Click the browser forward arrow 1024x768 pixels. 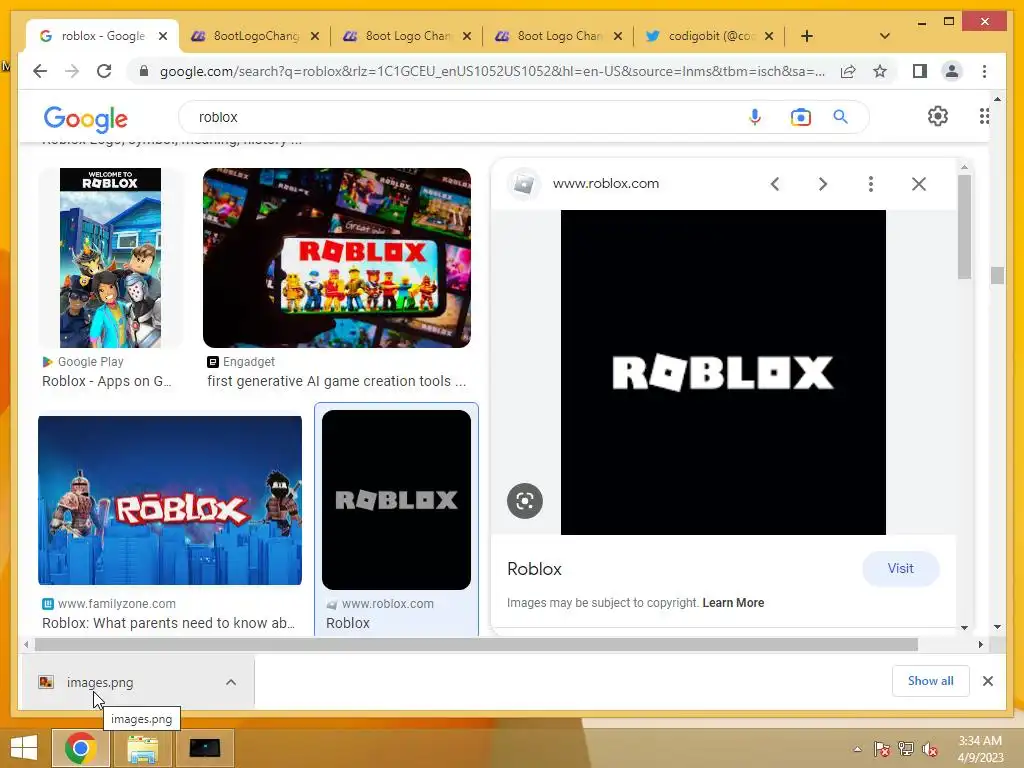tap(72, 71)
